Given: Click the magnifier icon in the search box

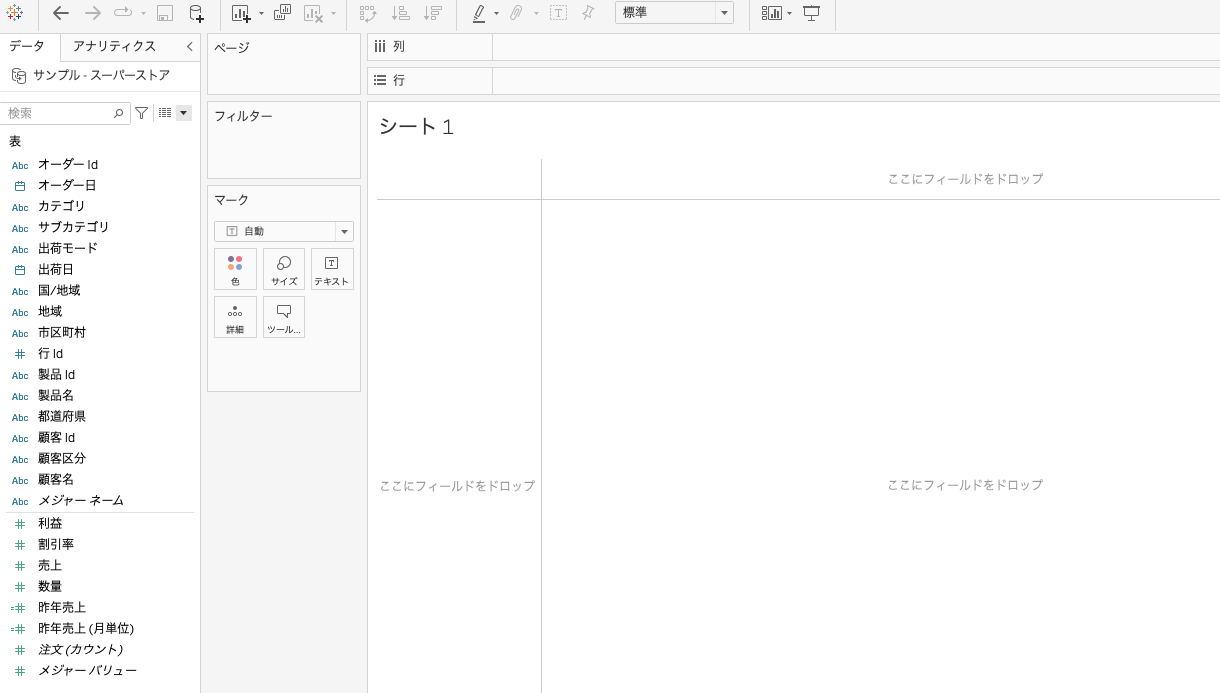Looking at the screenshot, I should click(x=119, y=113).
